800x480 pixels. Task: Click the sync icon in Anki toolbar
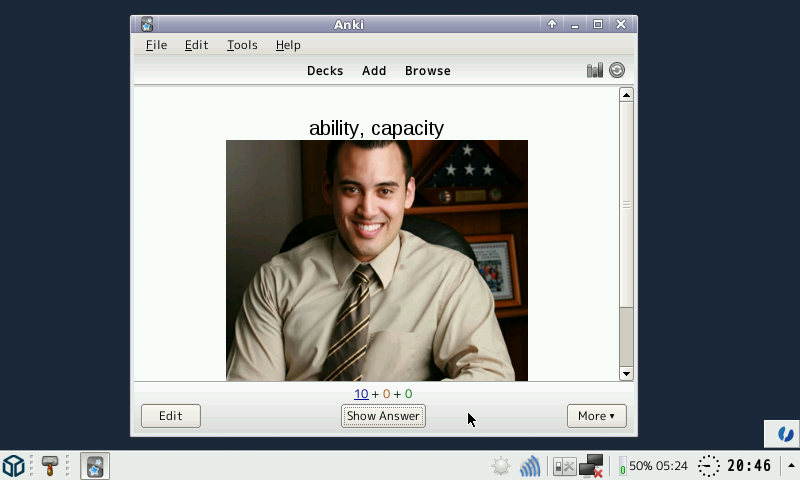[x=617, y=70]
